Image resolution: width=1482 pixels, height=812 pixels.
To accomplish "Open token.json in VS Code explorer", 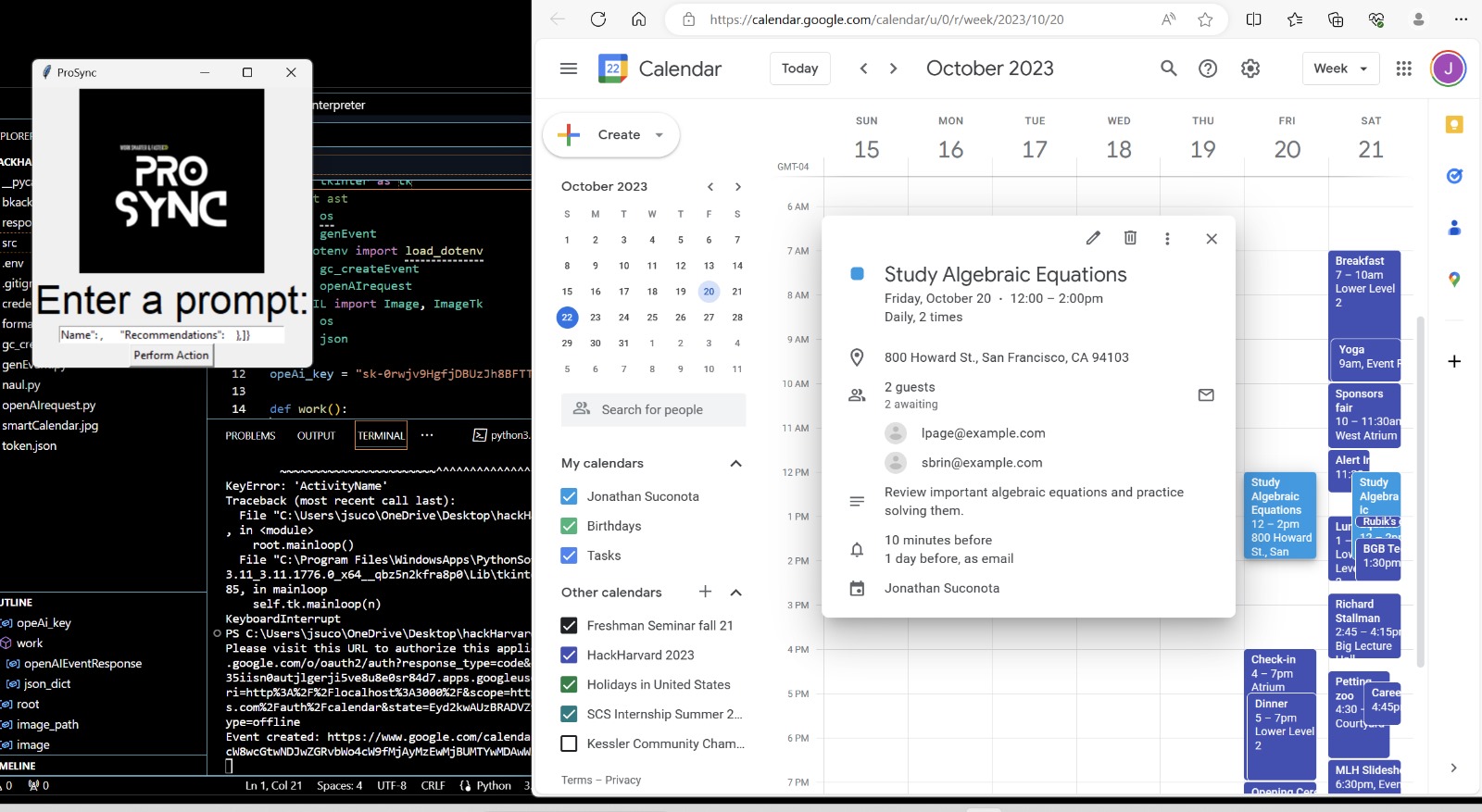I will [30, 446].
